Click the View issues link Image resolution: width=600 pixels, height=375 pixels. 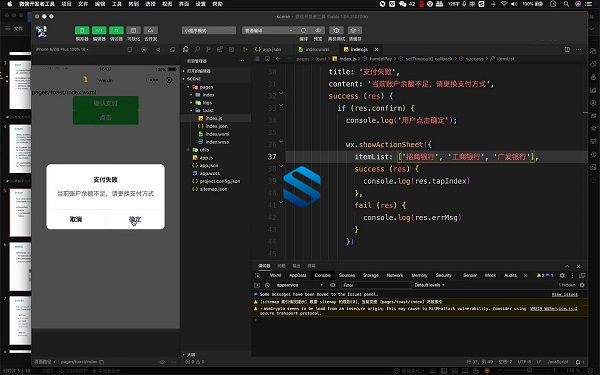point(564,295)
